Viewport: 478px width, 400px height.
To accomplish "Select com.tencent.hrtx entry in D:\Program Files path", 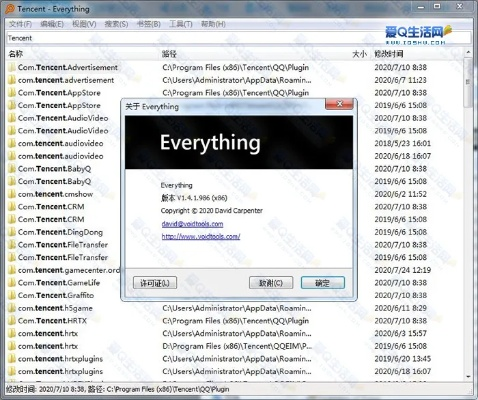I will pyautogui.click(x=48, y=346).
